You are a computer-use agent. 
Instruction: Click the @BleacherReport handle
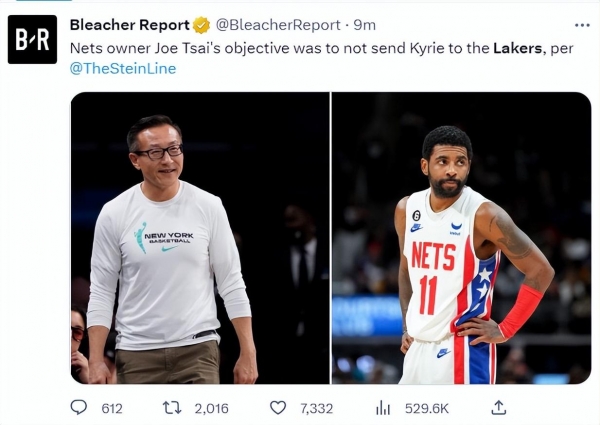coord(278,25)
